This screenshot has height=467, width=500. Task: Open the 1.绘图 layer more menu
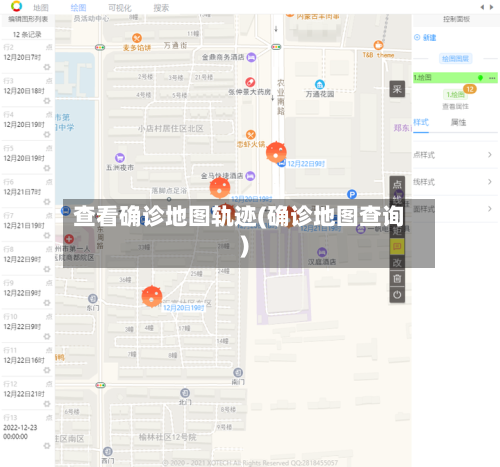click(x=492, y=78)
